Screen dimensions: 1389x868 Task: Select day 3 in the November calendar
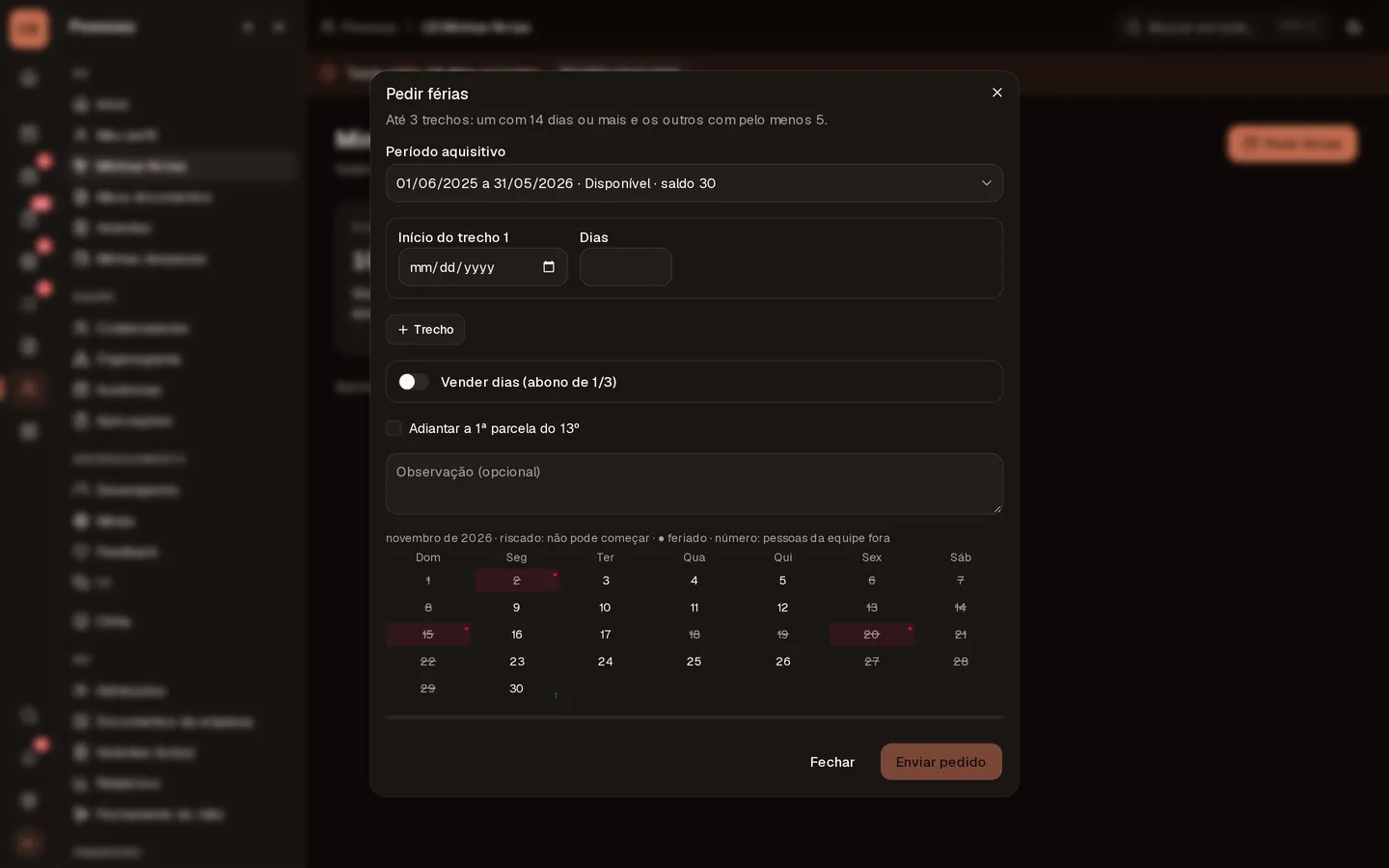(x=606, y=581)
